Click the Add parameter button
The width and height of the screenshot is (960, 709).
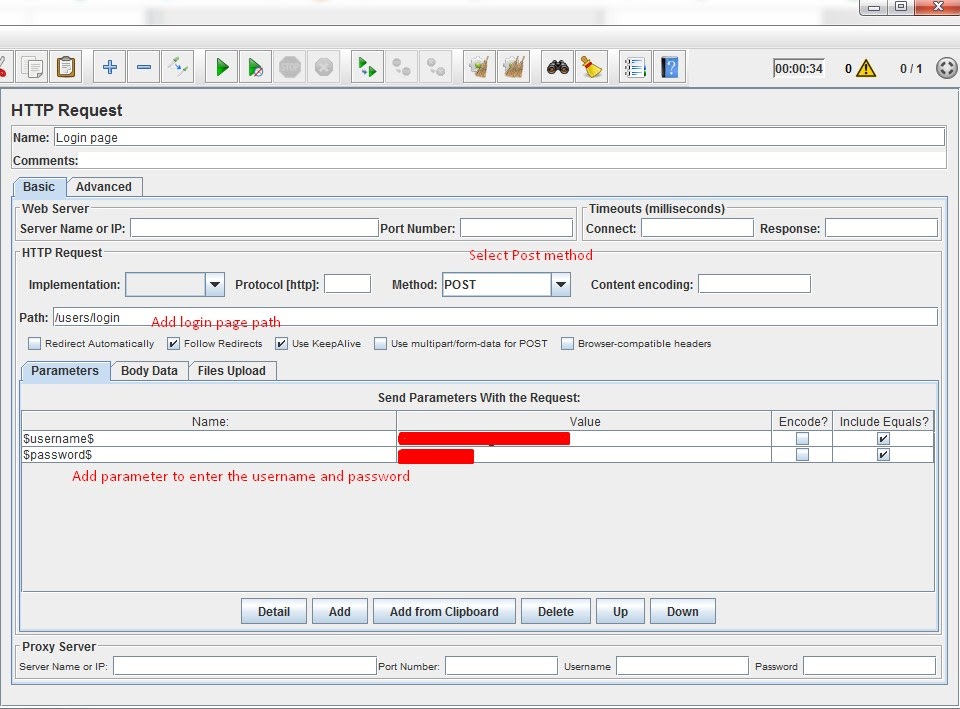[340, 611]
